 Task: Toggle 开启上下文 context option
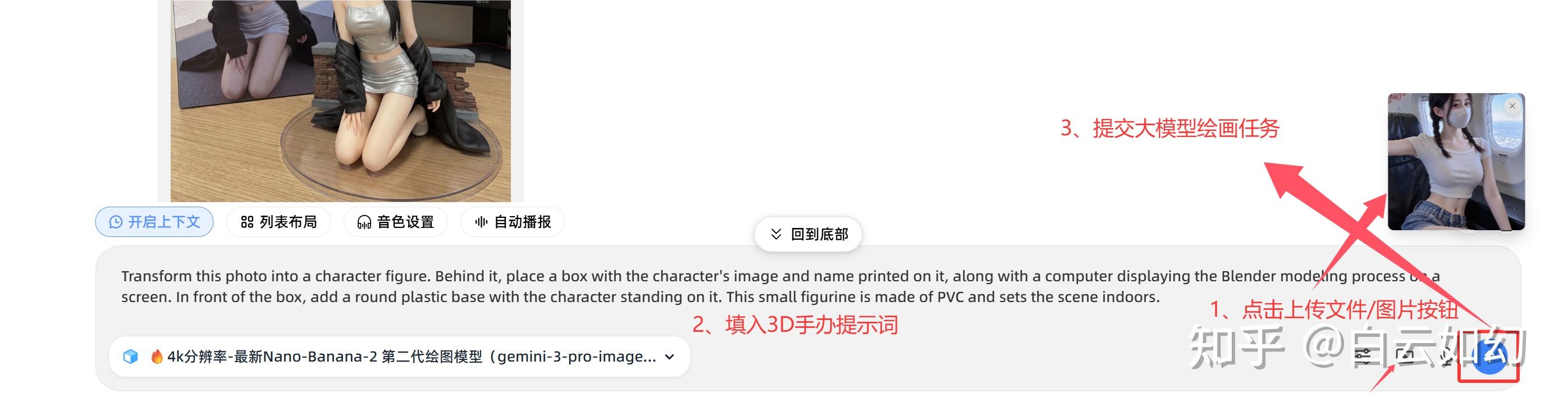154,222
